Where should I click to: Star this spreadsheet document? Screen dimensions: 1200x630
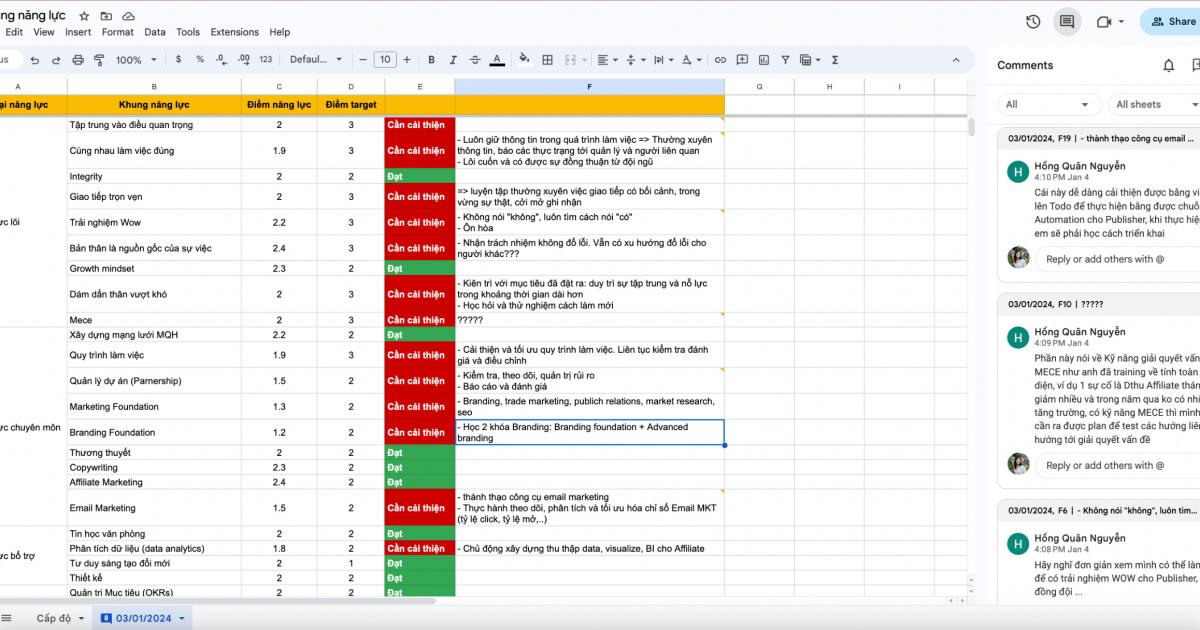(84, 16)
